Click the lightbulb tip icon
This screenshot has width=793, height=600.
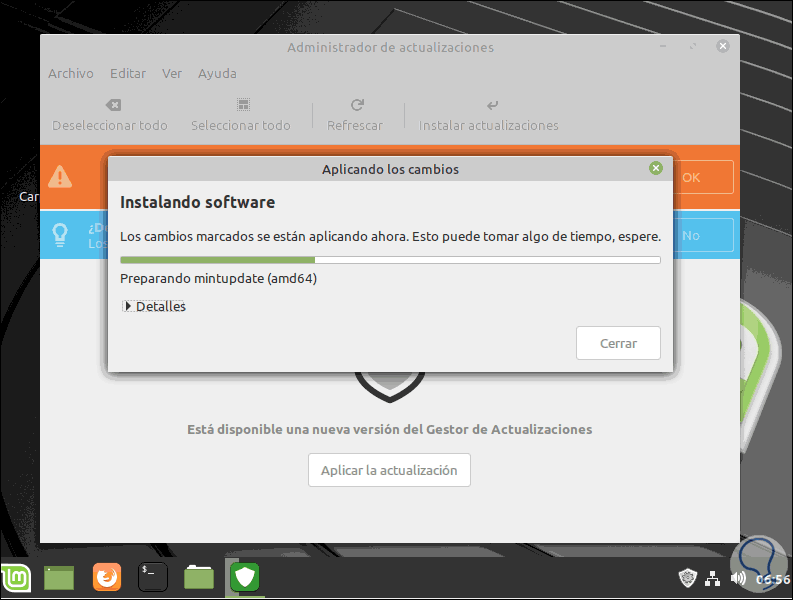pyautogui.click(x=60, y=235)
